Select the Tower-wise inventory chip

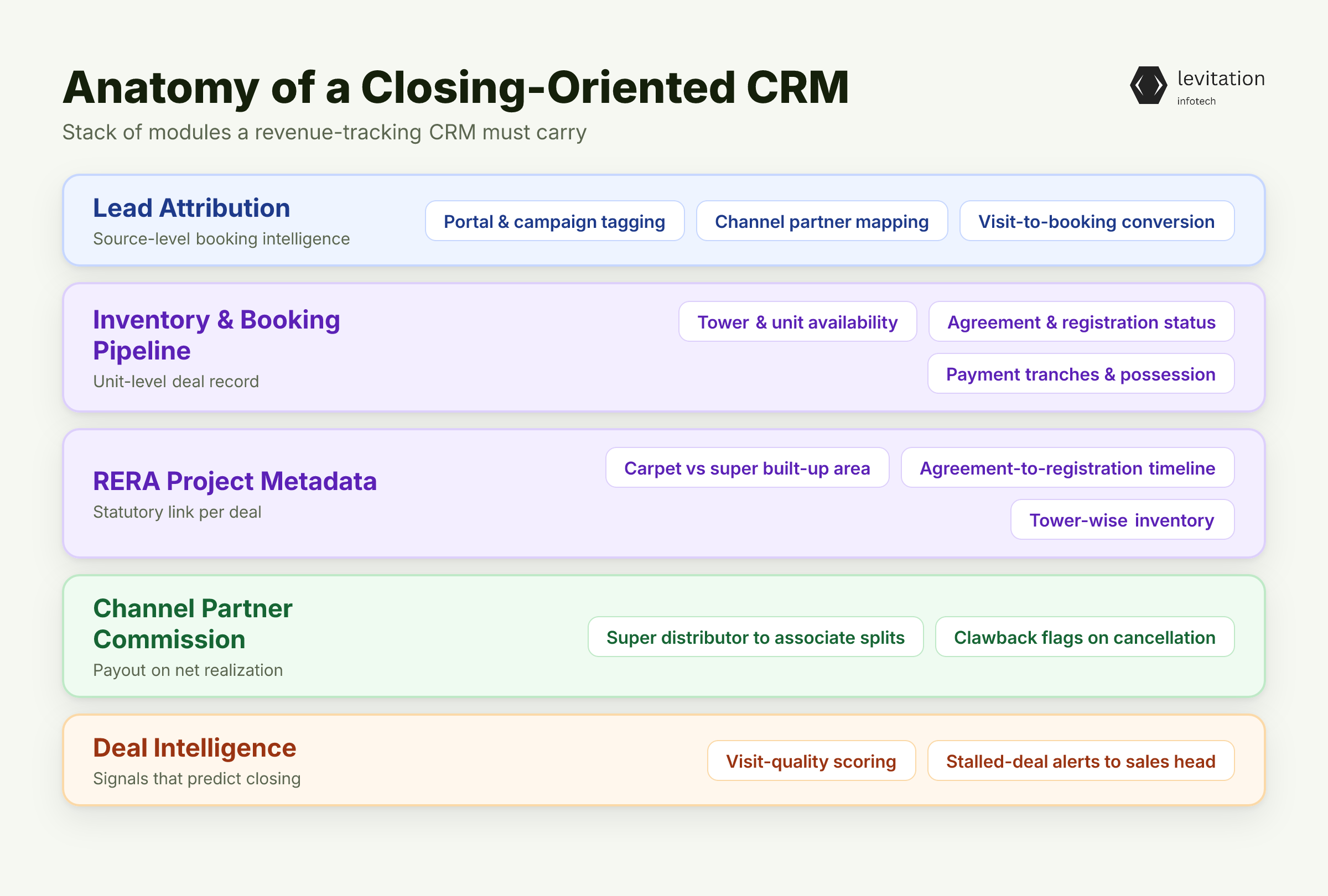click(x=1122, y=520)
